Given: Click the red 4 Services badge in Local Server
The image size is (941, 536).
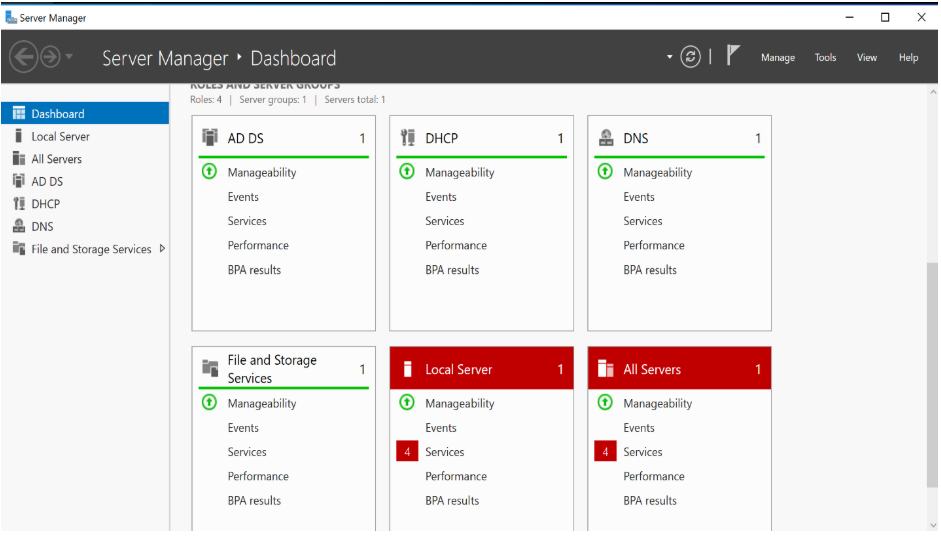Looking at the screenshot, I should (x=407, y=452).
